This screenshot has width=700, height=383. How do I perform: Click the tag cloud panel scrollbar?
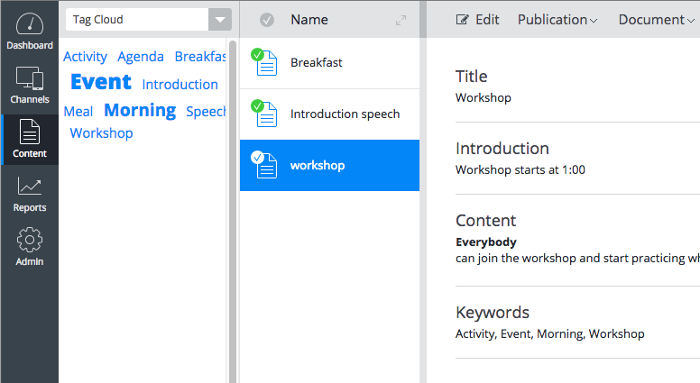233,210
